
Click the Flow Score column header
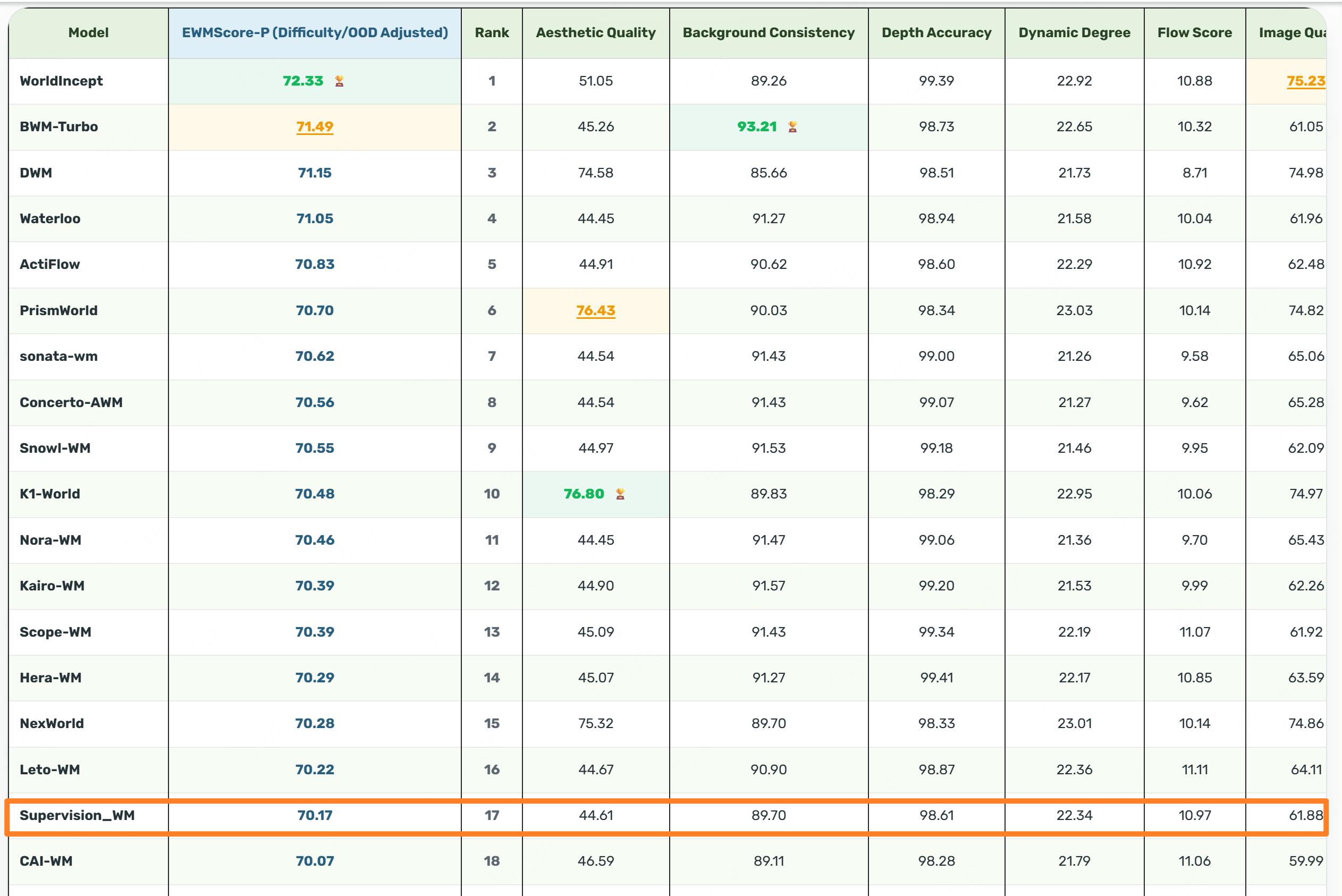click(1195, 32)
